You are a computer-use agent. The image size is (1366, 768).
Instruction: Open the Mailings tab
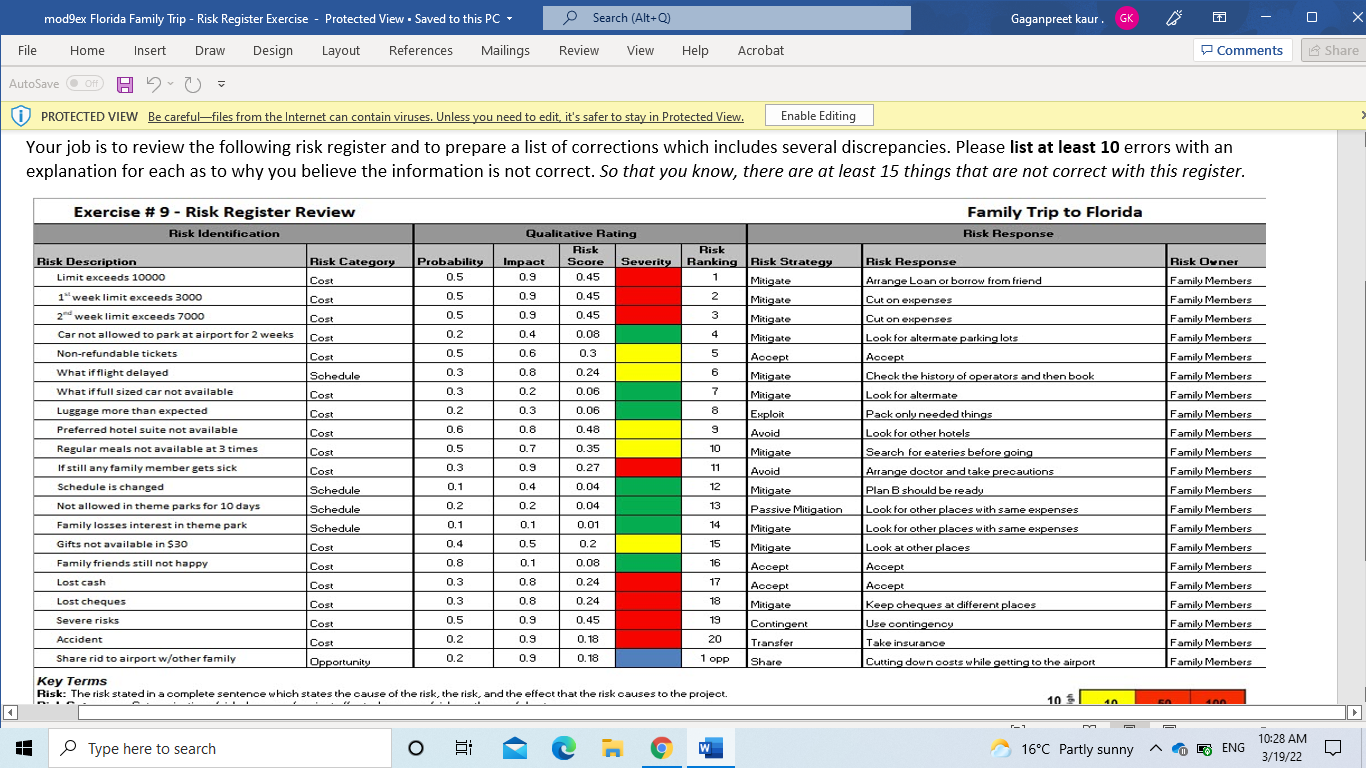[x=506, y=50]
